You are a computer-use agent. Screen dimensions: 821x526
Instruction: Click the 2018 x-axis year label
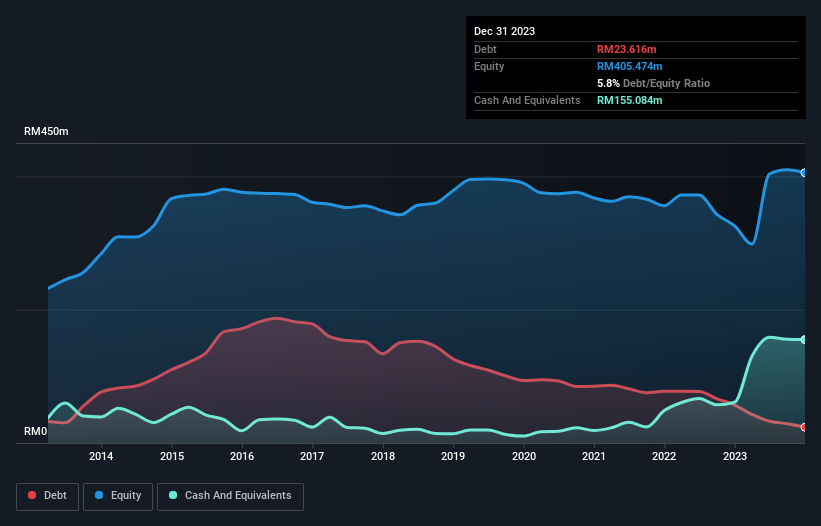(x=383, y=457)
